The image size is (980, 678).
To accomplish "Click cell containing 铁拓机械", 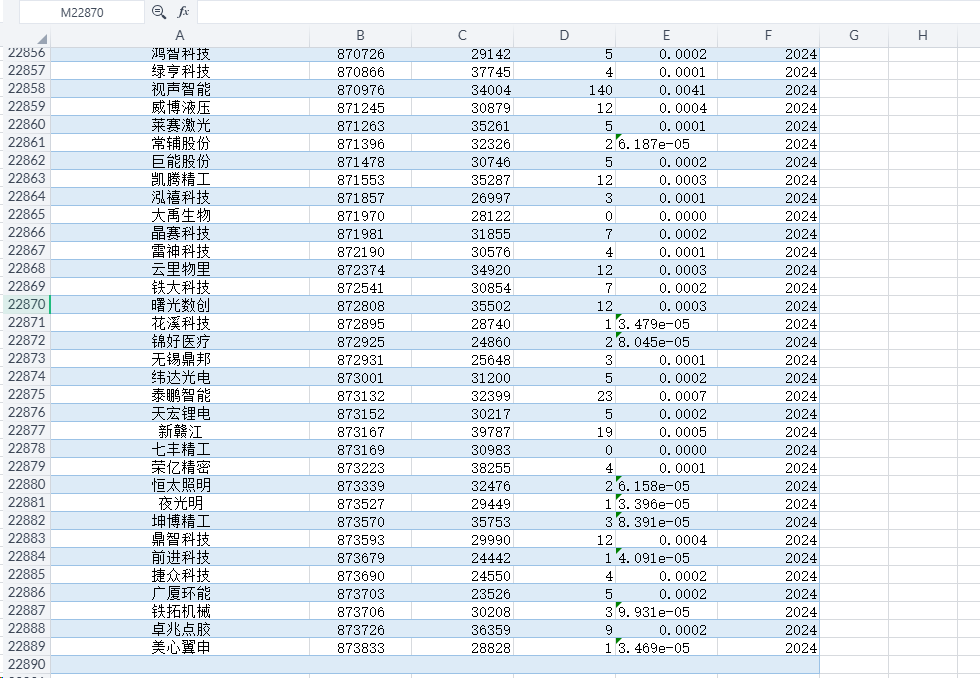I will click(x=180, y=611).
